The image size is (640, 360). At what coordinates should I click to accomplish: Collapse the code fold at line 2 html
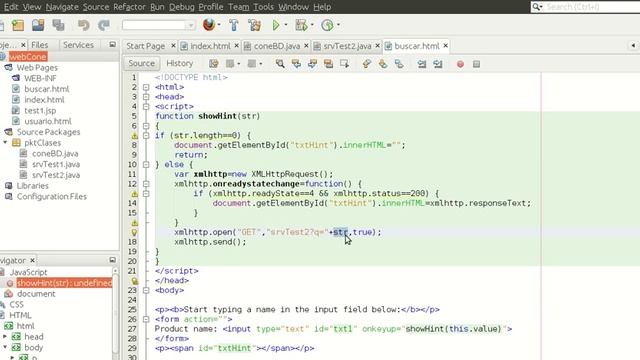(146, 87)
